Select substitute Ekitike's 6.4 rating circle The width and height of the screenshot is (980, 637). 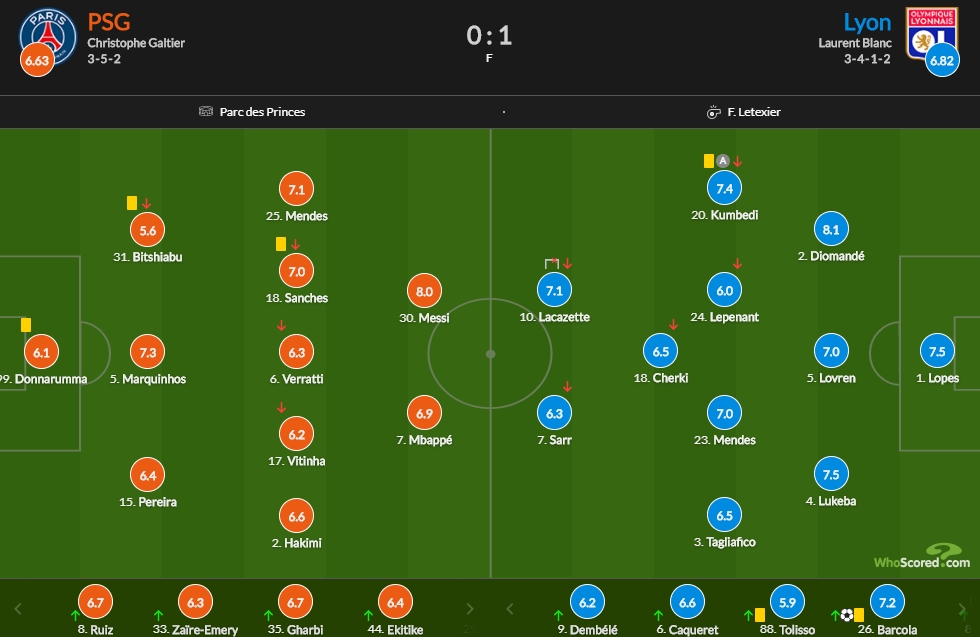(x=395, y=602)
